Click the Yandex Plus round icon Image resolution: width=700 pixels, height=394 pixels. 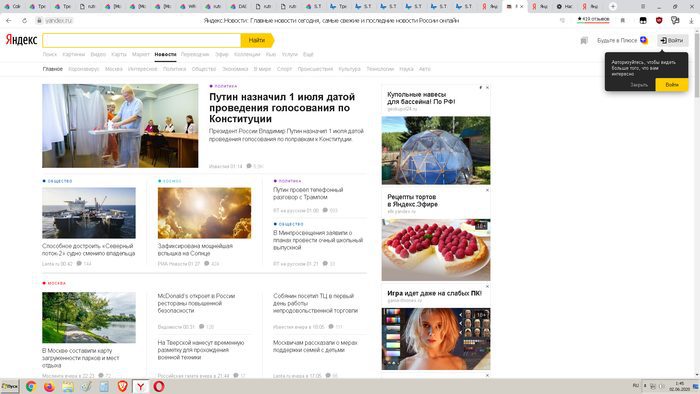644,40
